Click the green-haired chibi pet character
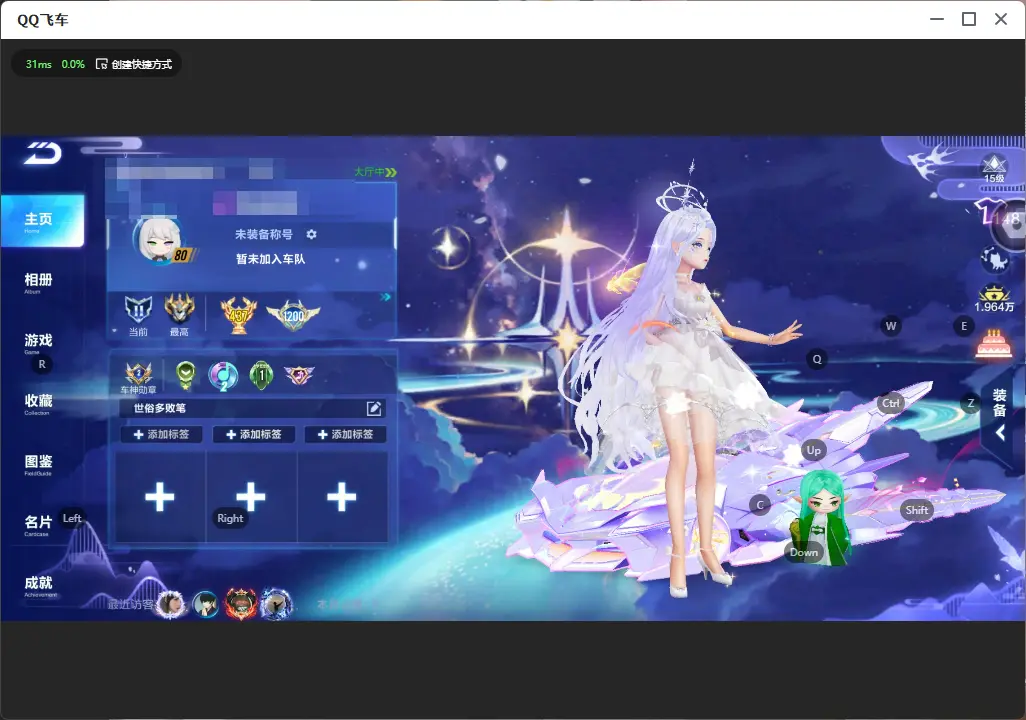1026x720 pixels. click(821, 517)
